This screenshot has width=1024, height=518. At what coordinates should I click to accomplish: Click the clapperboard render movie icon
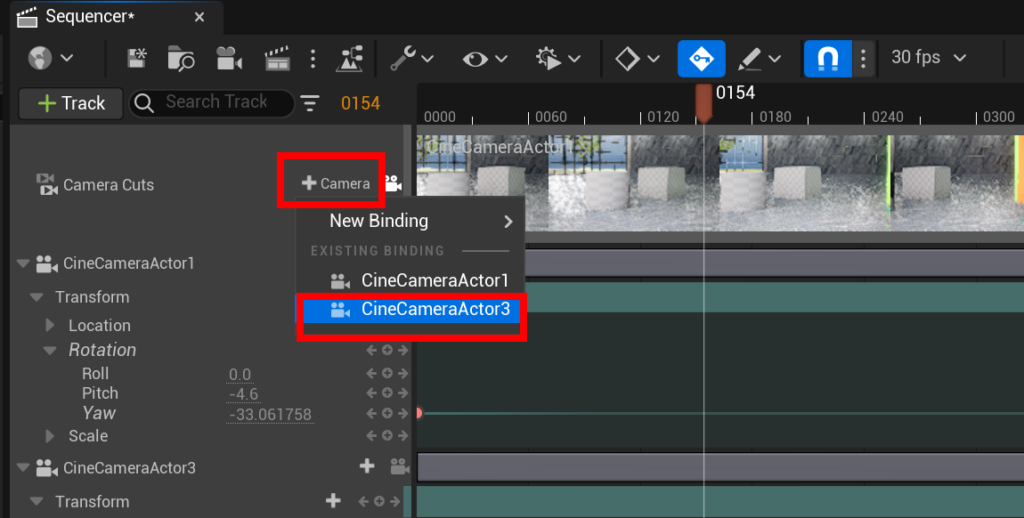277,58
